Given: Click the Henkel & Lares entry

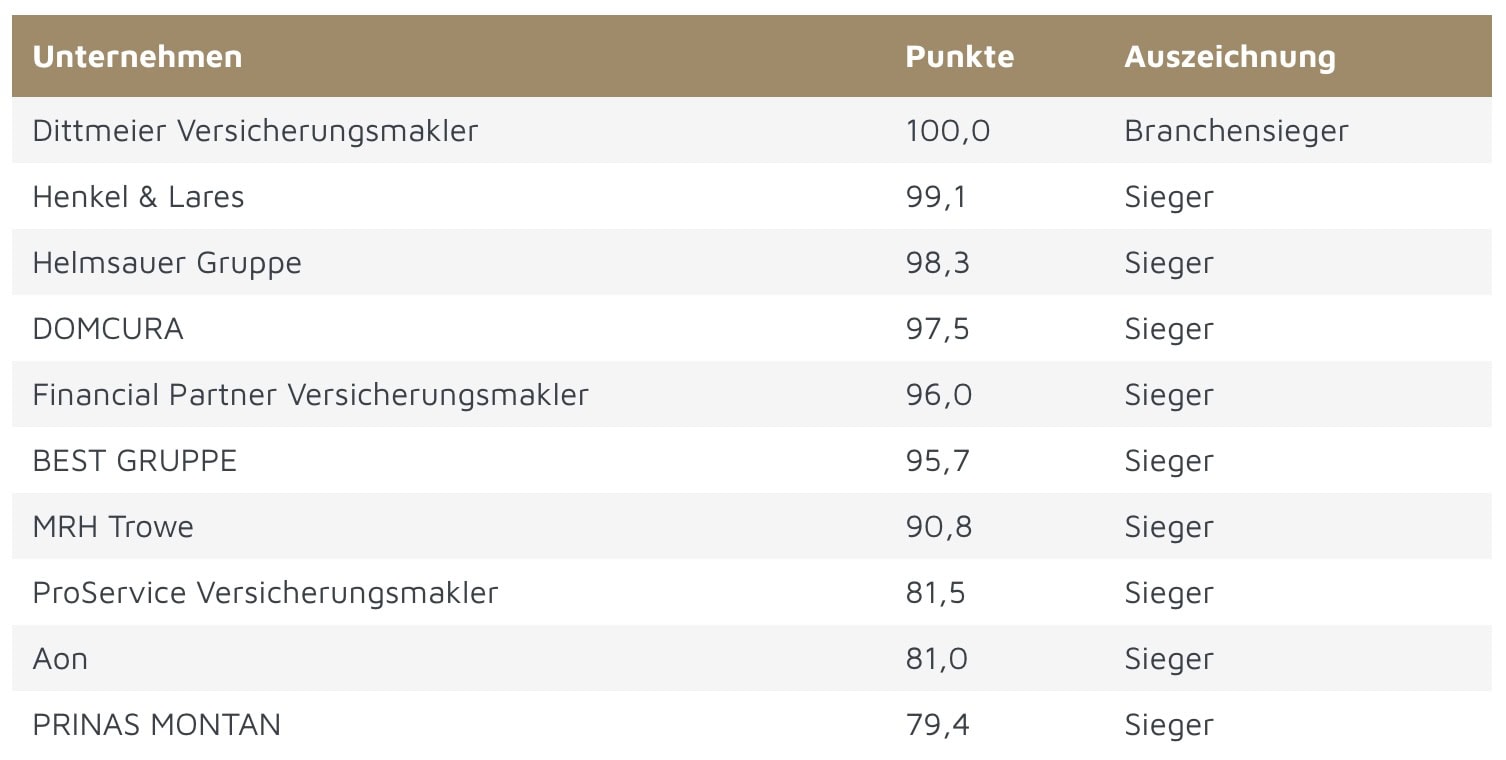Looking at the screenshot, I should click(138, 197).
